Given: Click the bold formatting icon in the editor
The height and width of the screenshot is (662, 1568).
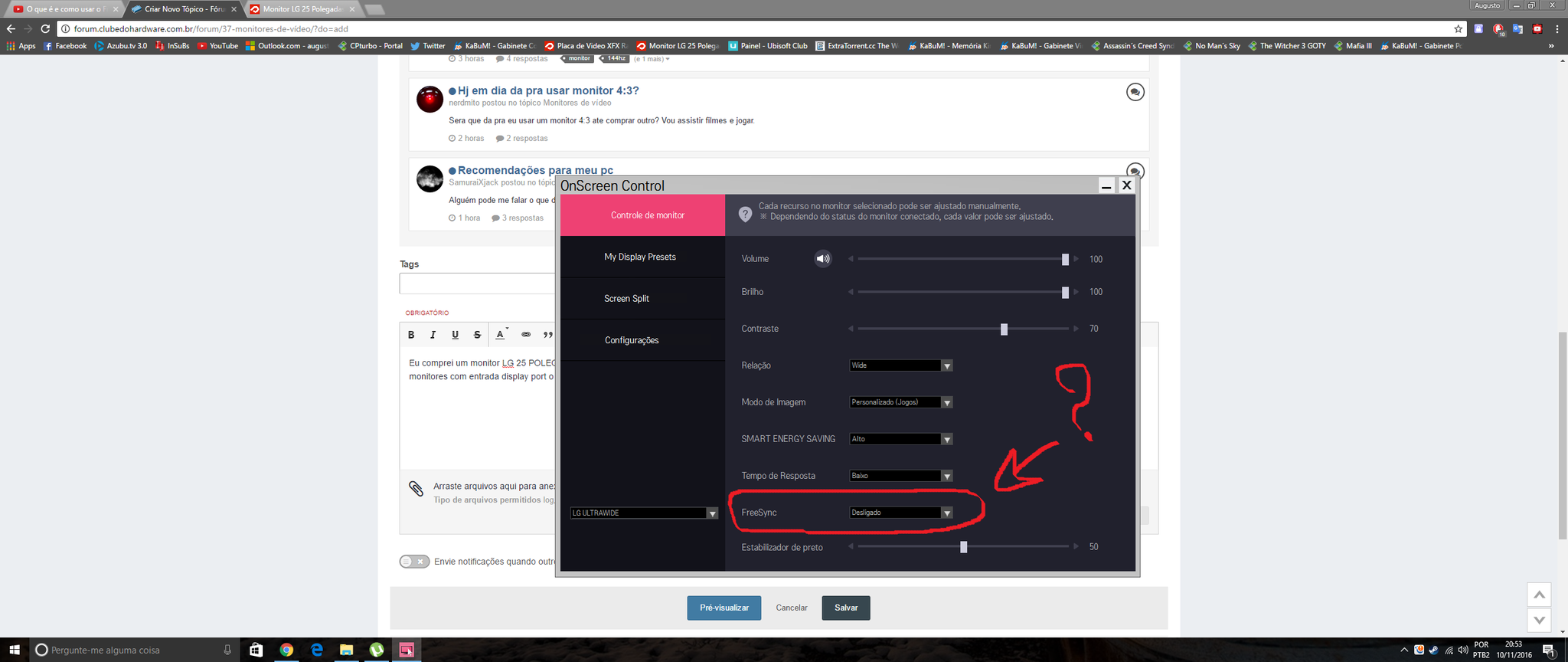Looking at the screenshot, I should [411, 335].
